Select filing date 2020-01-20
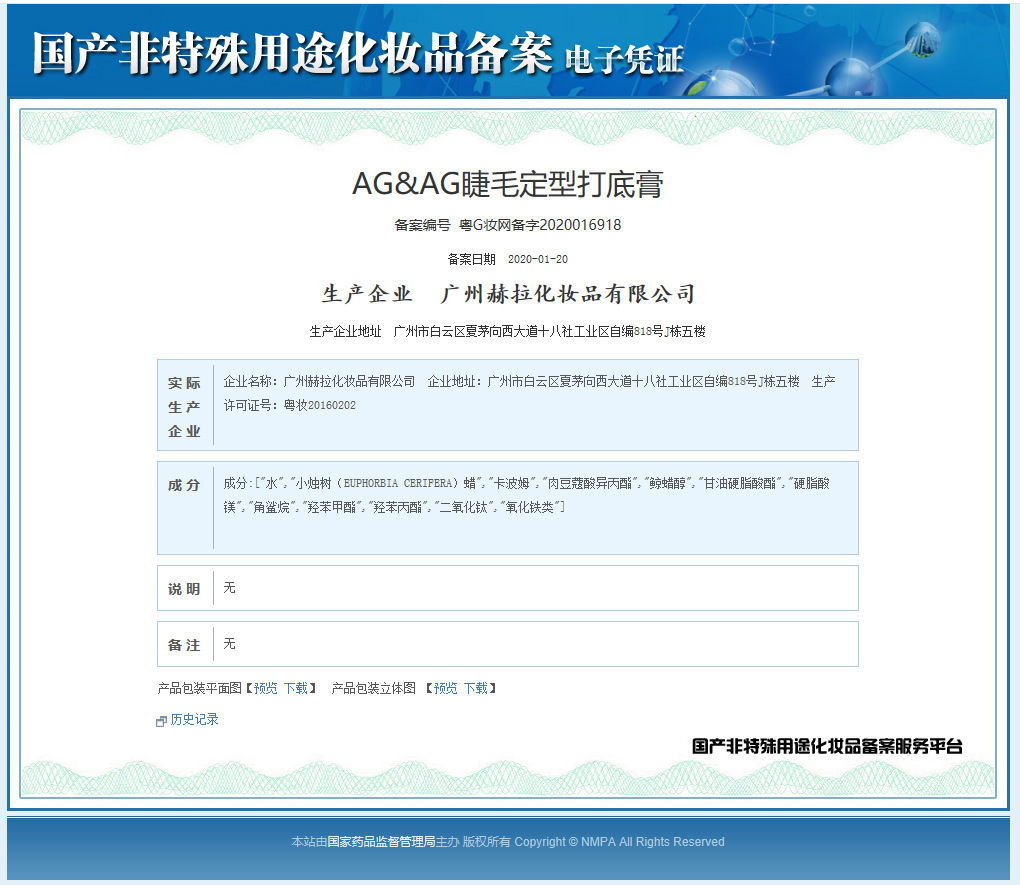 (537, 259)
